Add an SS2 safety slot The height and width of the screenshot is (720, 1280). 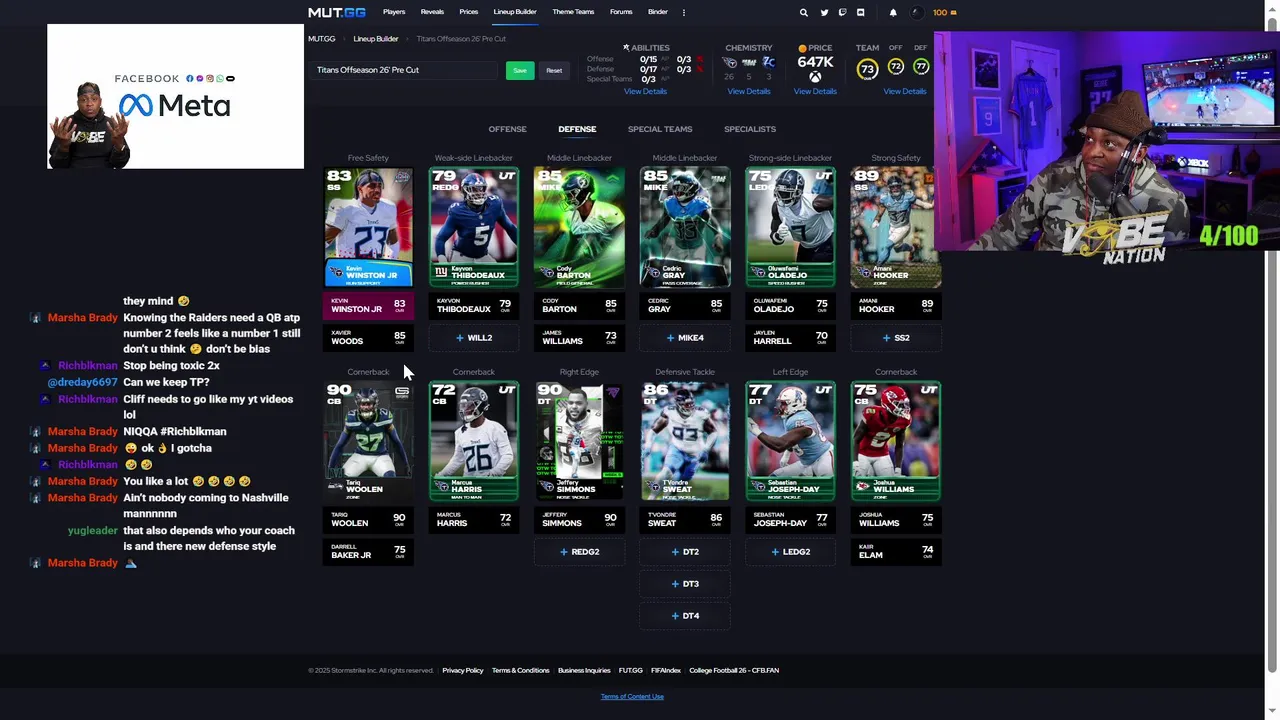coord(896,338)
